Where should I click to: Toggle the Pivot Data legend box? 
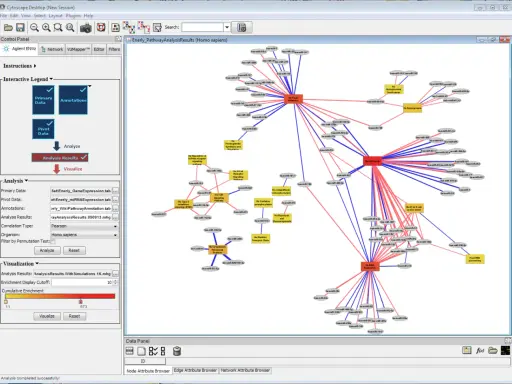(43, 129)
